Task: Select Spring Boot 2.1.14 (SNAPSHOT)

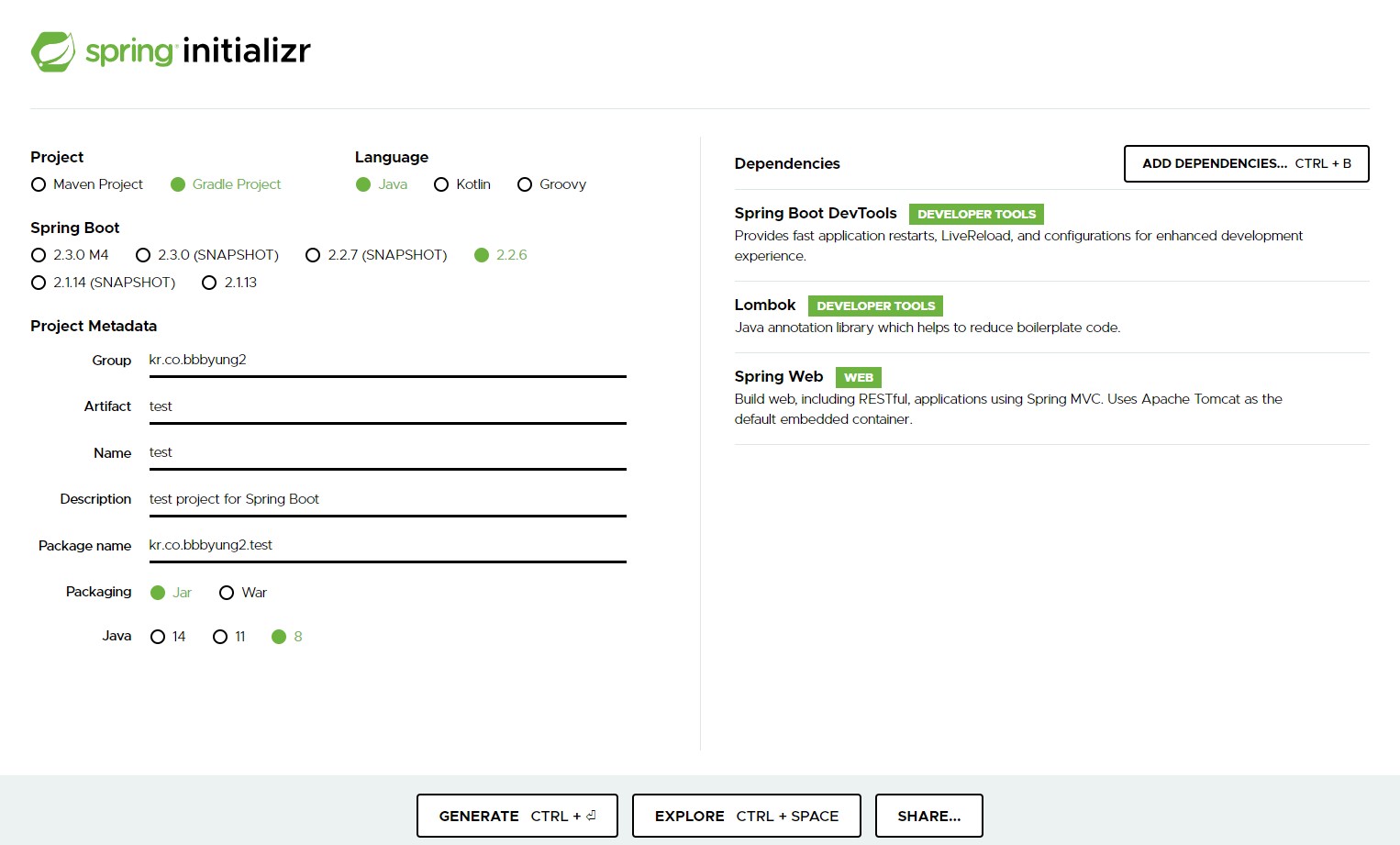Action: click(103, 283)
